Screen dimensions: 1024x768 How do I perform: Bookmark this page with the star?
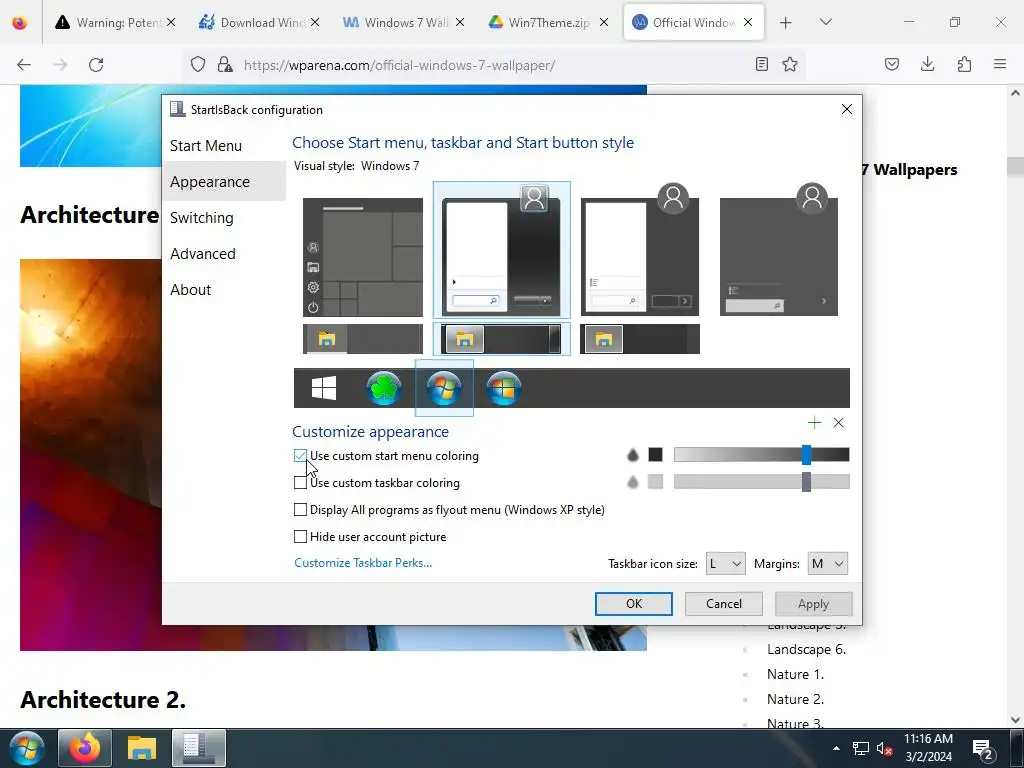790,64
